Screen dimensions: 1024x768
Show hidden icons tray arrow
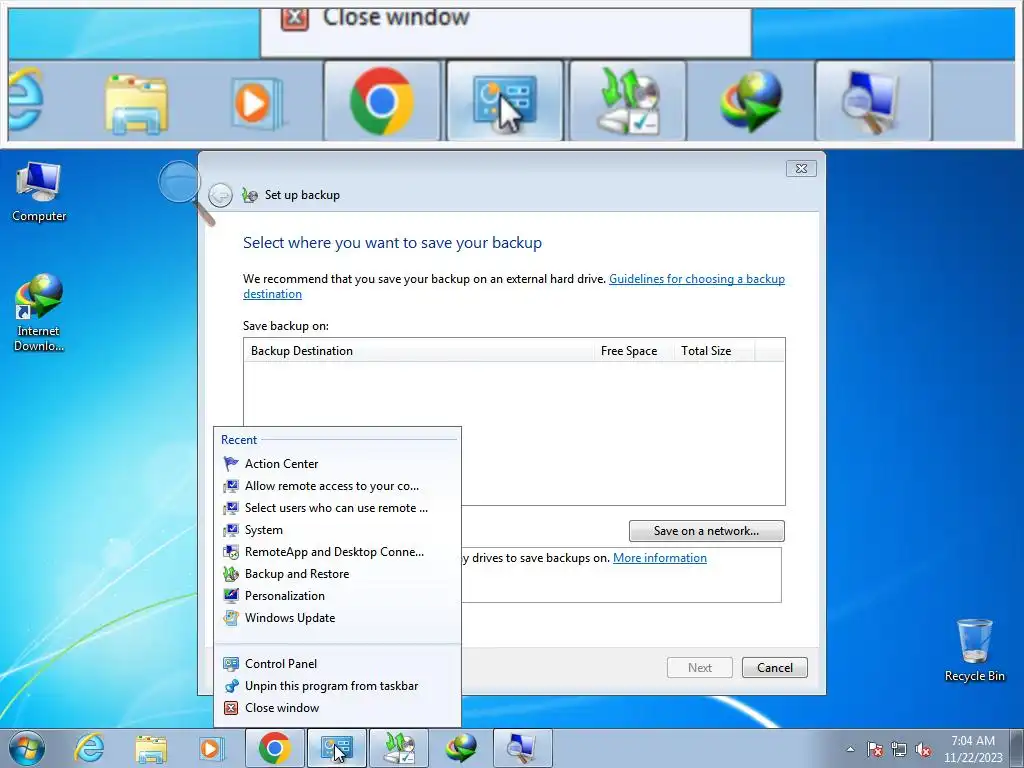tap(850, 749)
